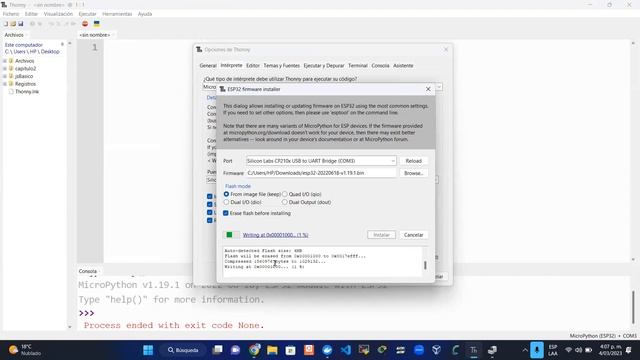Viewport: 640px width, 360px height.
Task: Open Task View from the taskbar
Action: [218, 350]
